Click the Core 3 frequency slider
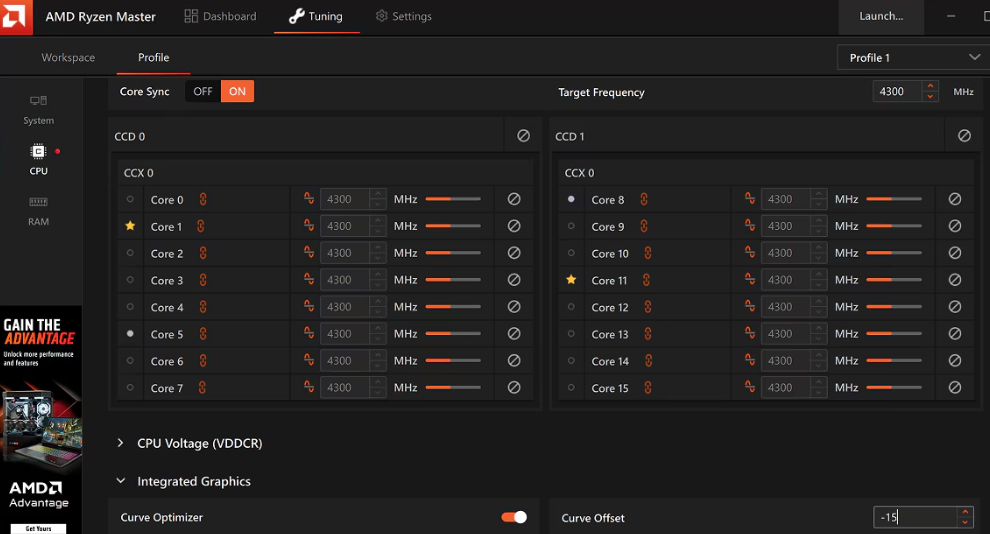Screen dimensions: 990x534 [453, 280]
